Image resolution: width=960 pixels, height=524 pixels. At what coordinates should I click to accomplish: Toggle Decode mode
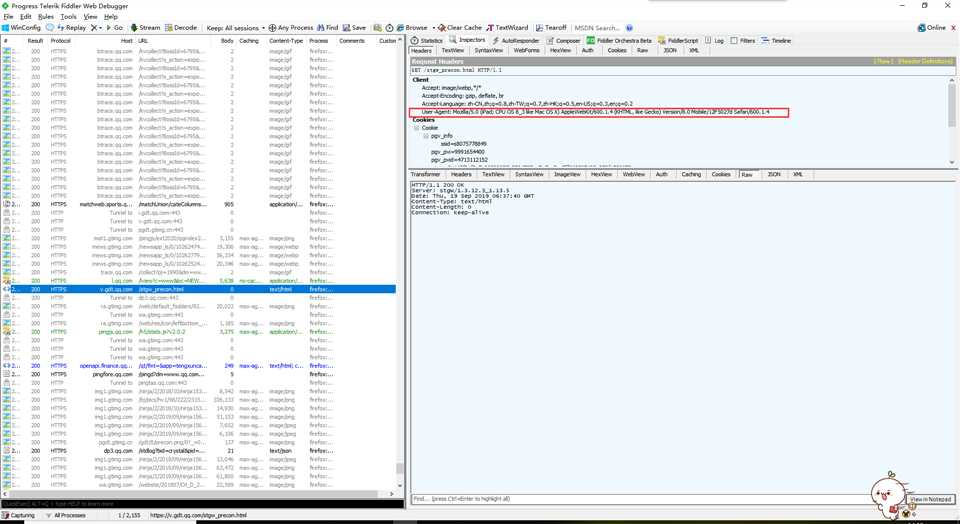click(x=181, y=28)
